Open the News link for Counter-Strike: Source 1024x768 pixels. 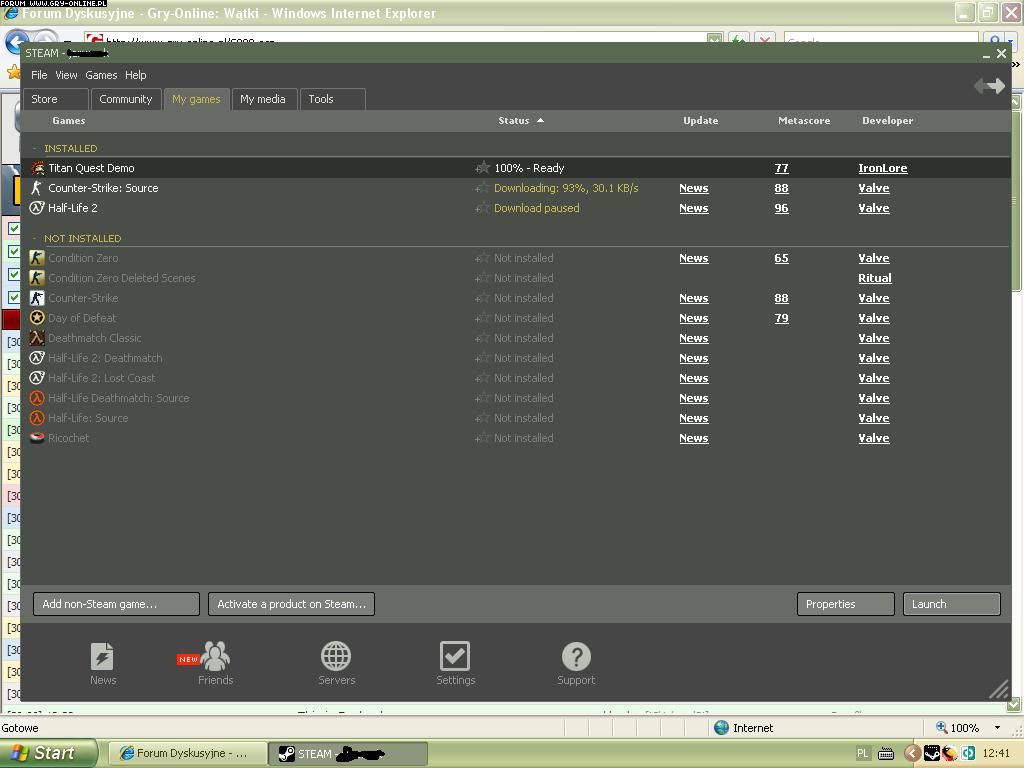tap(694, 188)
